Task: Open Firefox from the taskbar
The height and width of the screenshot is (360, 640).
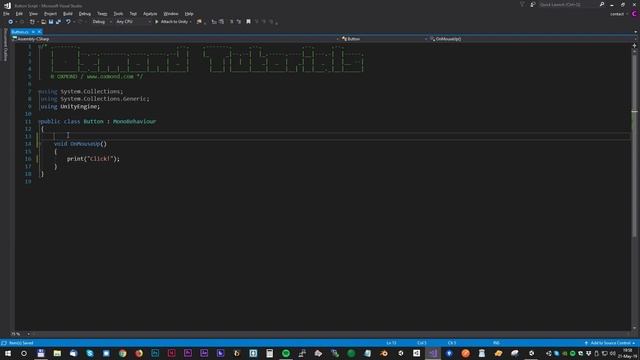Action: pyautogui.click(x=139, y=353)
